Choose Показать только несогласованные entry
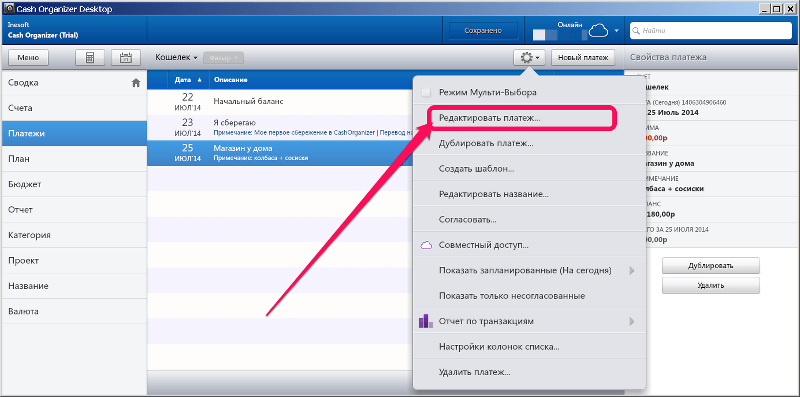Image resolution: width=800 pixels, height=397 pixels. [x=529, y=296]
